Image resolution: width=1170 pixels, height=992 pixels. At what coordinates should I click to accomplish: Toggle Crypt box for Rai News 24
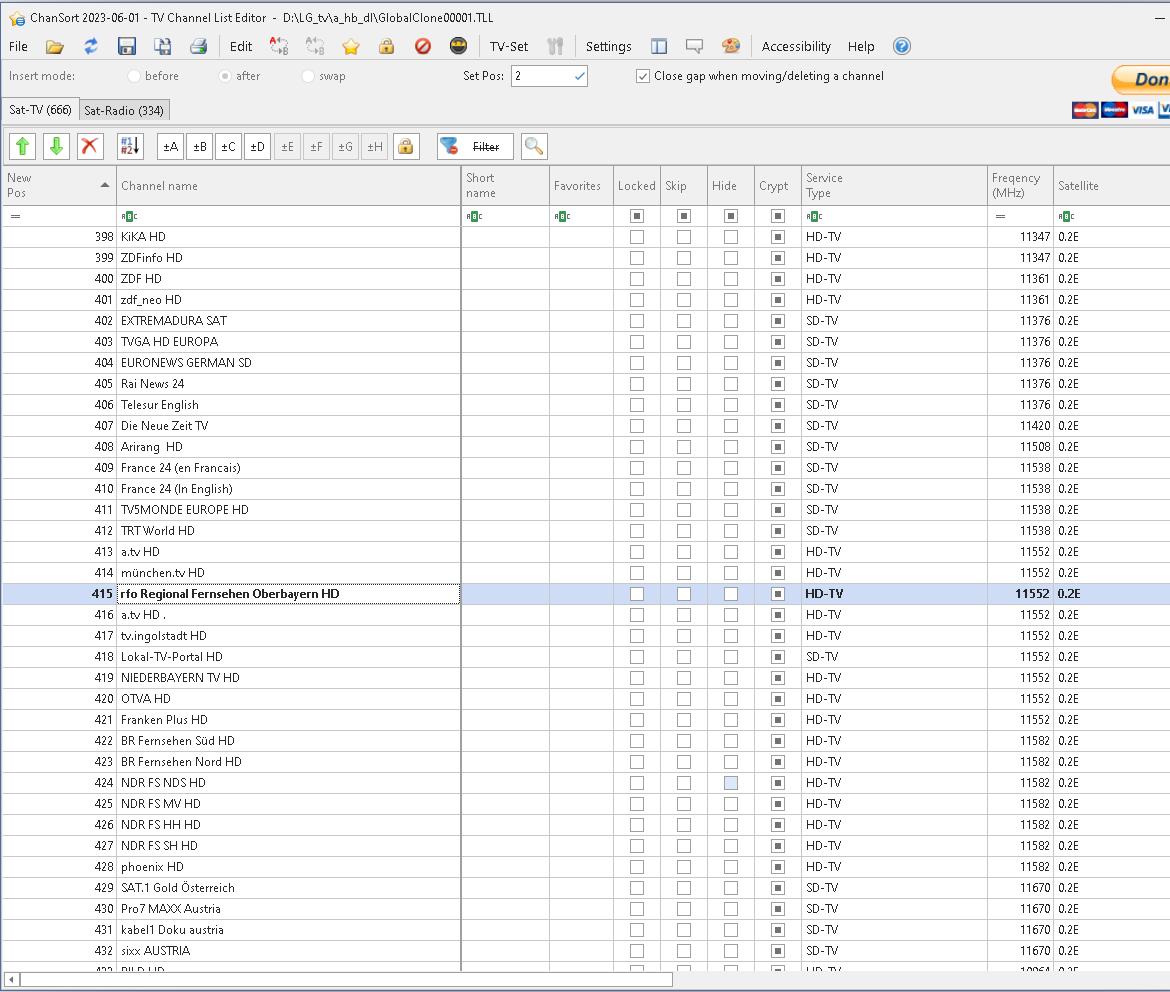(x=778, y=384)
